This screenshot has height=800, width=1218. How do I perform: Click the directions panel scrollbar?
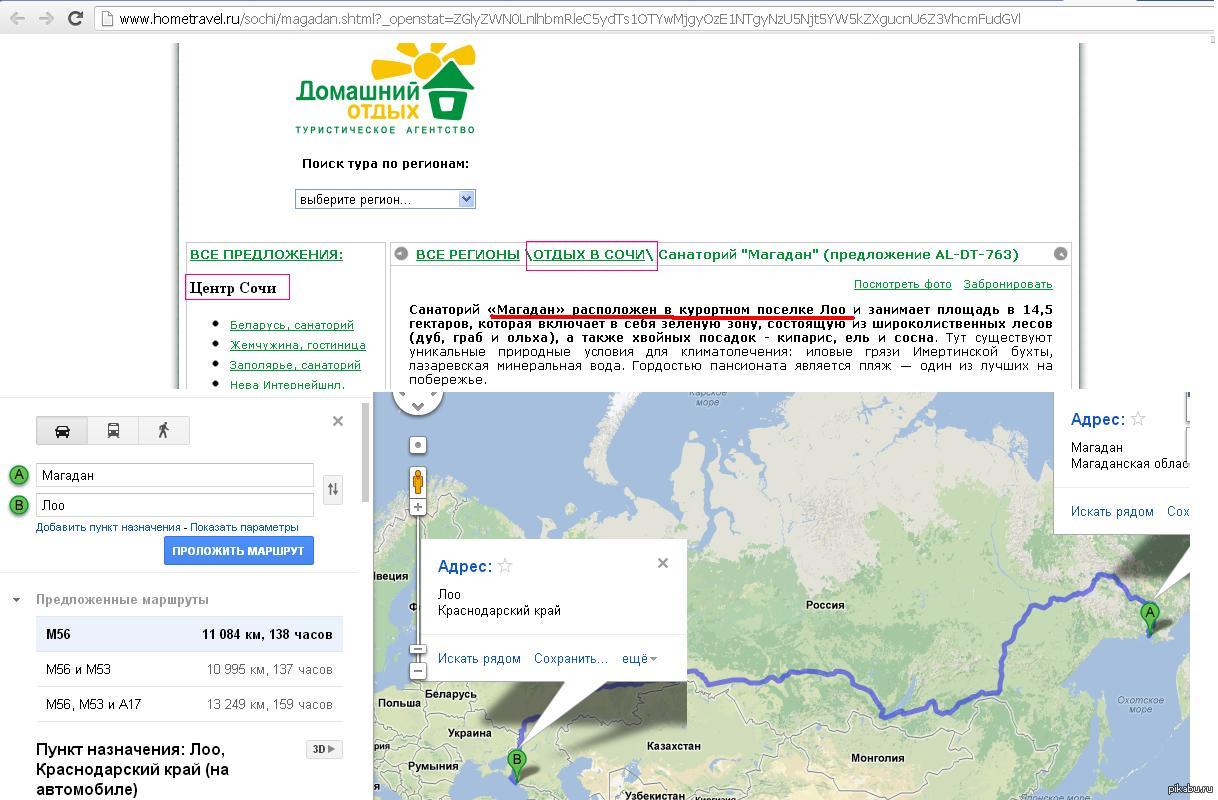364,451
